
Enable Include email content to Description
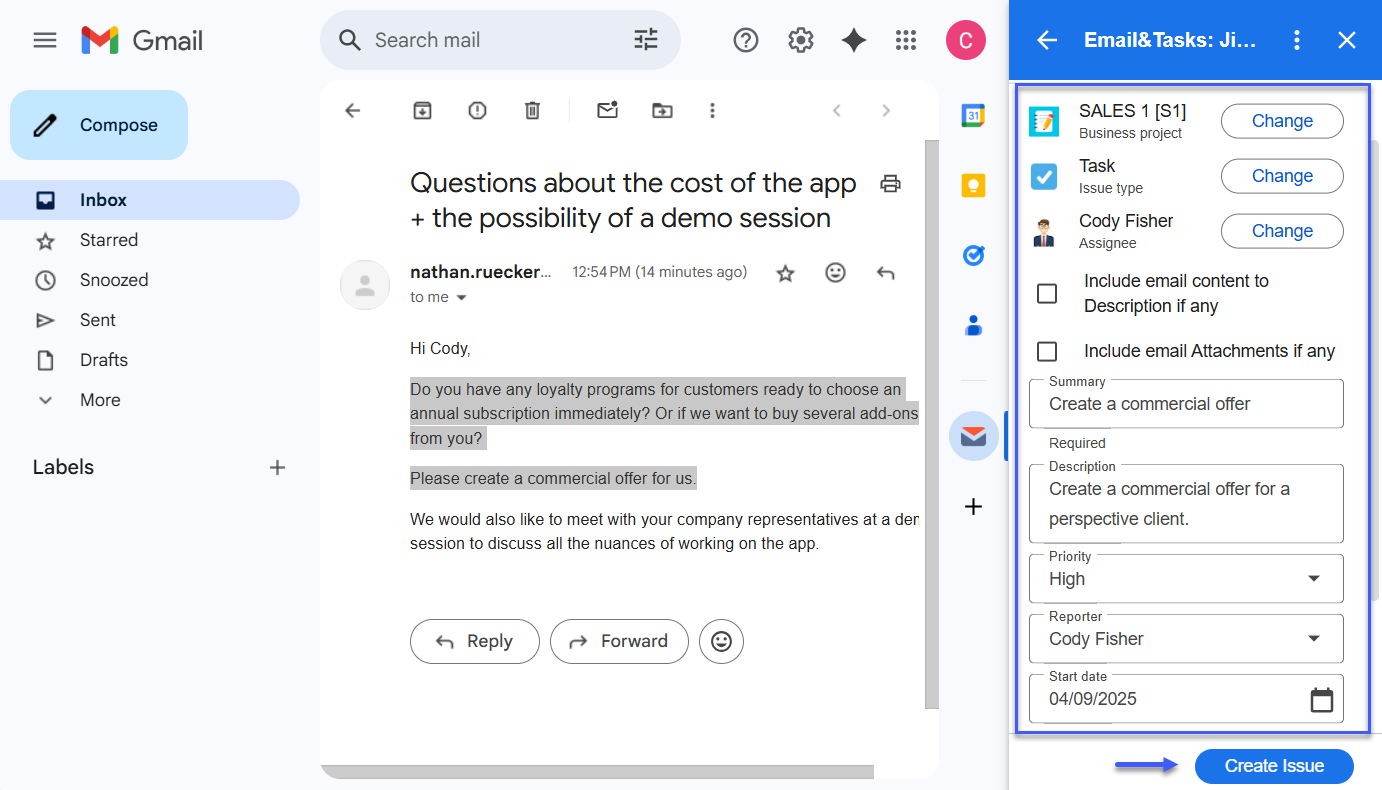tap(1047, 294)
